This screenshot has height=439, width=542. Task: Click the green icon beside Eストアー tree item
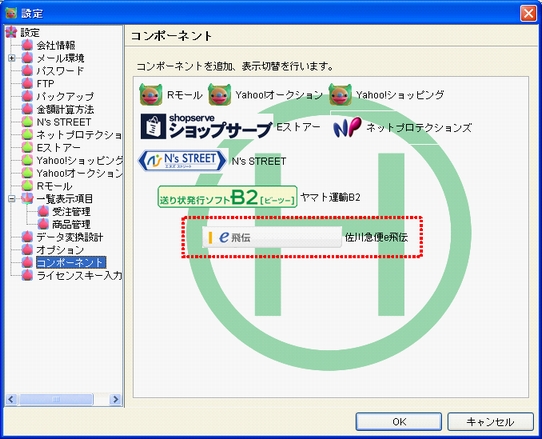pyautogui.click(x=27, y=147)
